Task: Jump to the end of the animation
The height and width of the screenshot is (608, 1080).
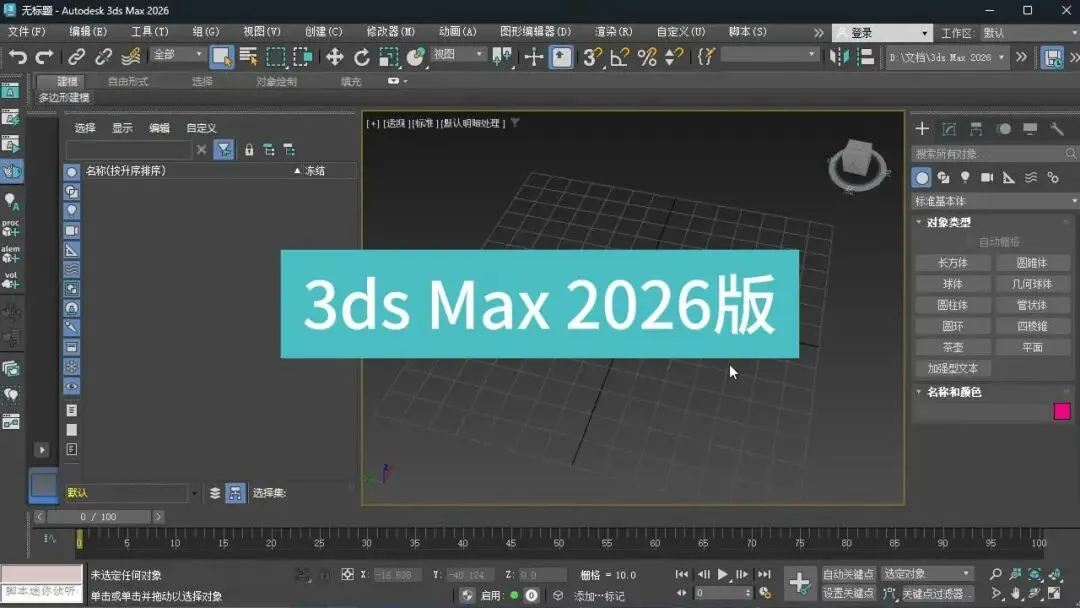Action: 765,574
